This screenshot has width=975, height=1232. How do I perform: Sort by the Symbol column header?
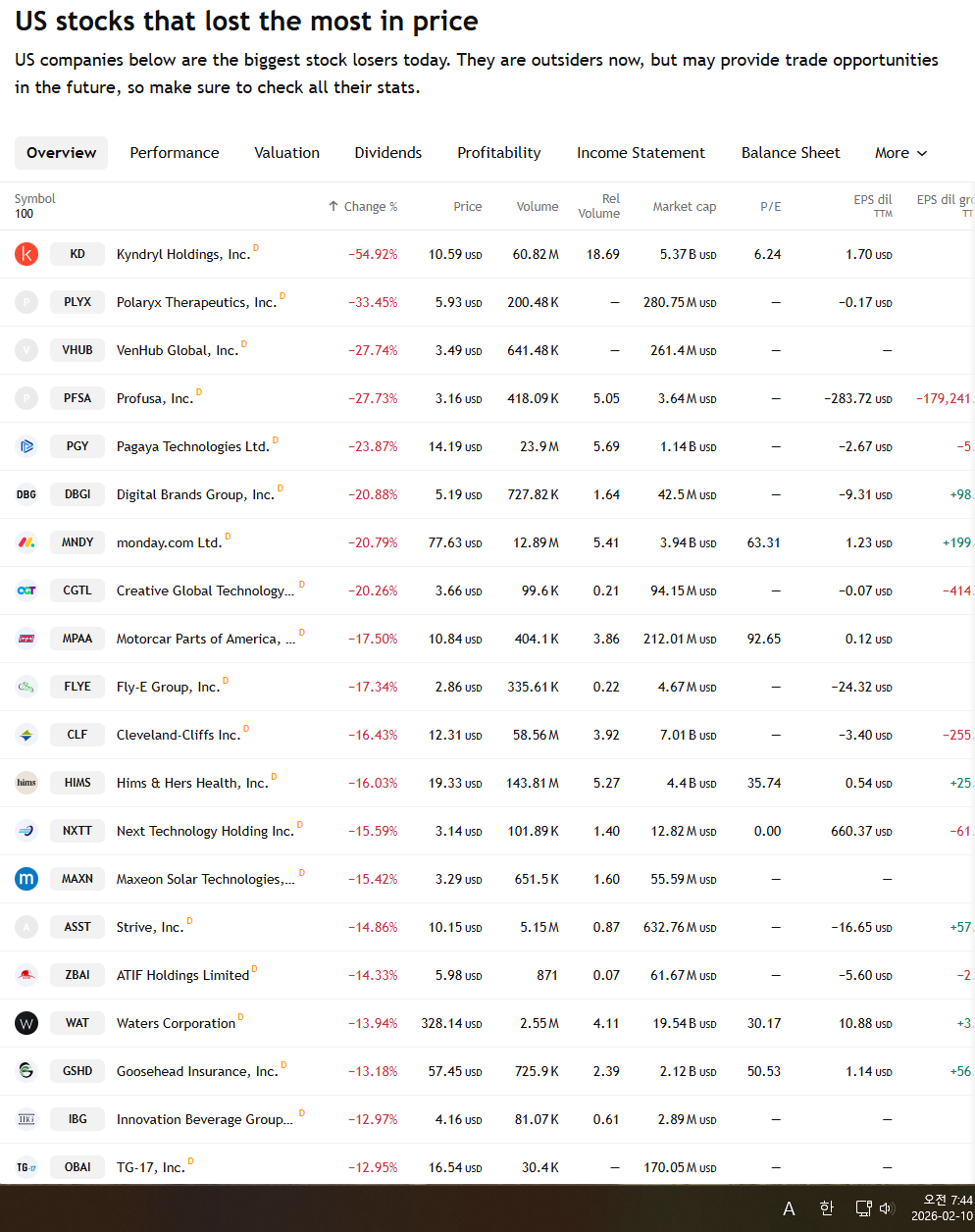pos(35,199)
